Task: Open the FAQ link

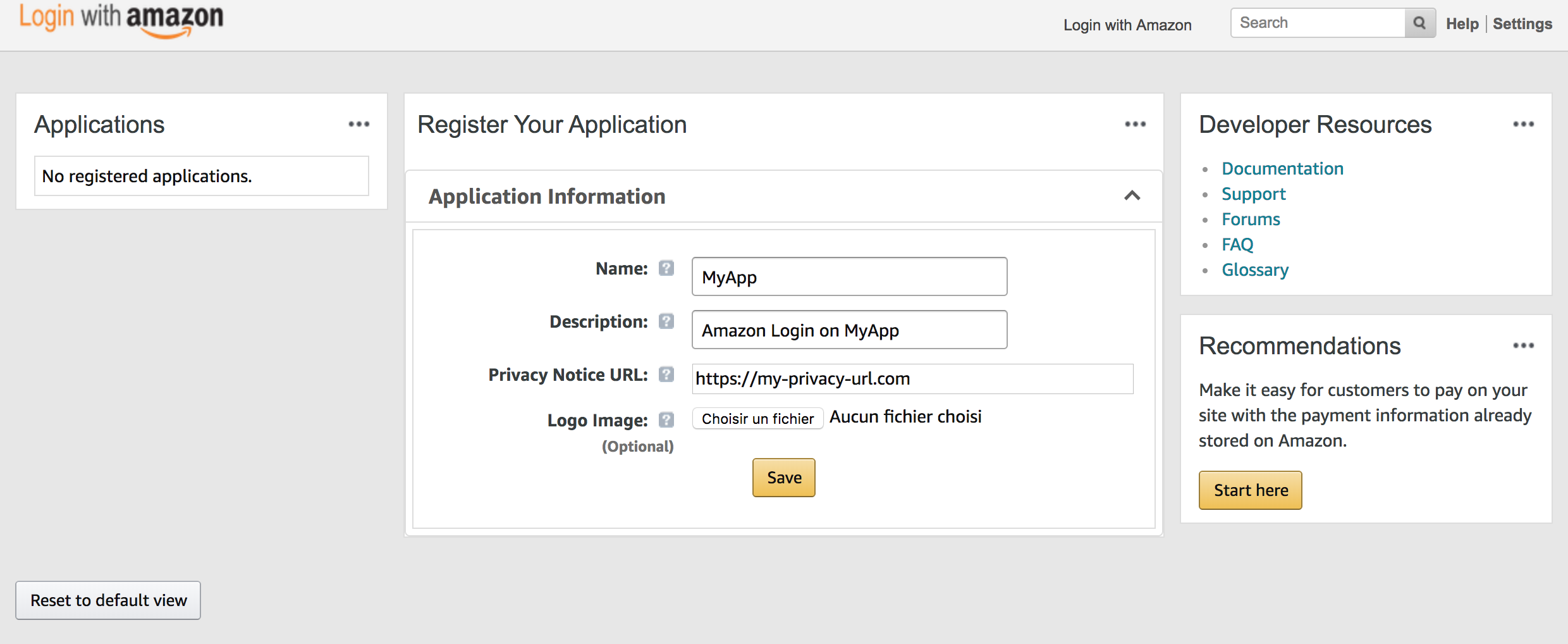Action: click(1237, 245)
